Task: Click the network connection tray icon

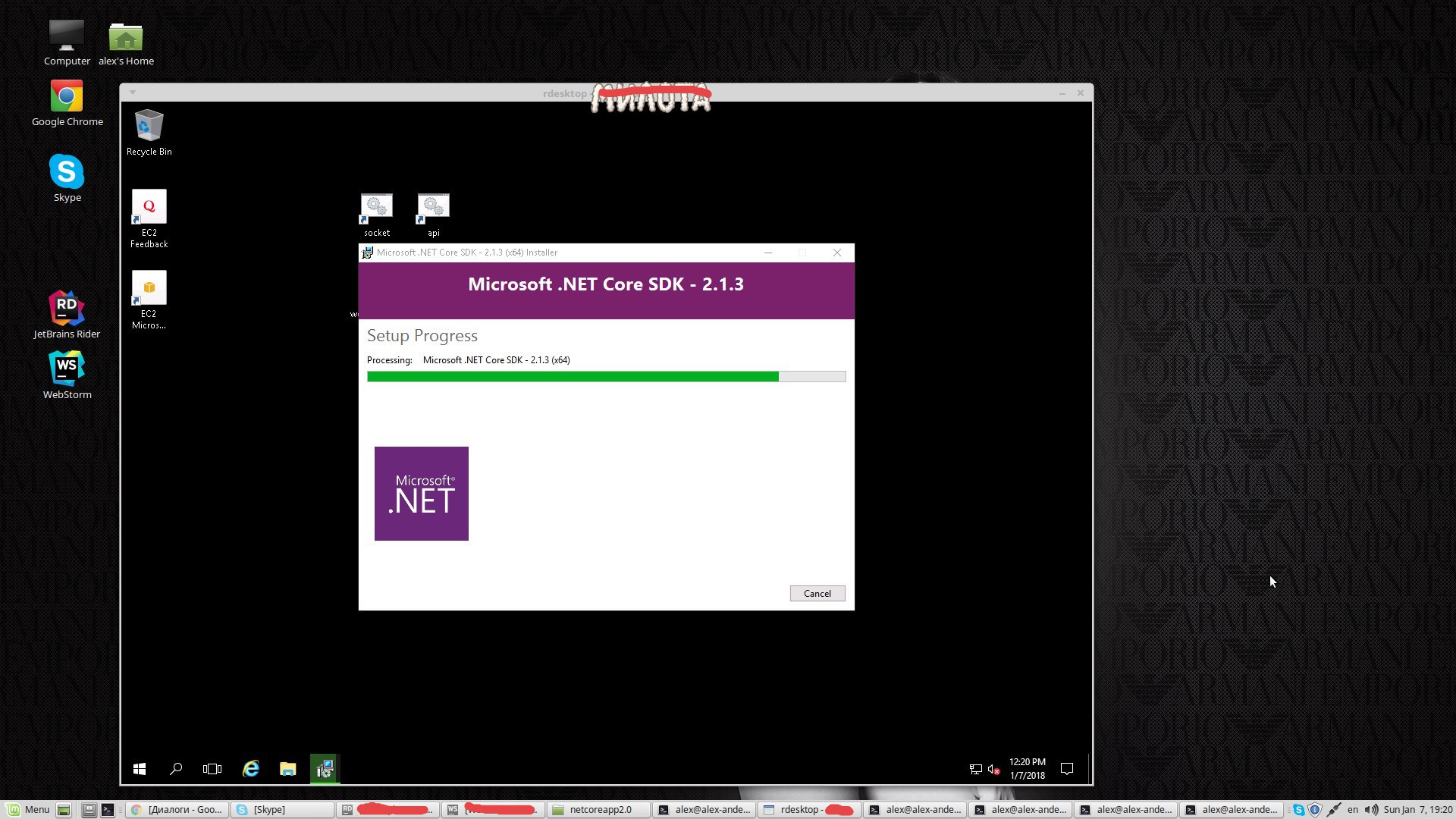Action: (x=1334, y=809)
